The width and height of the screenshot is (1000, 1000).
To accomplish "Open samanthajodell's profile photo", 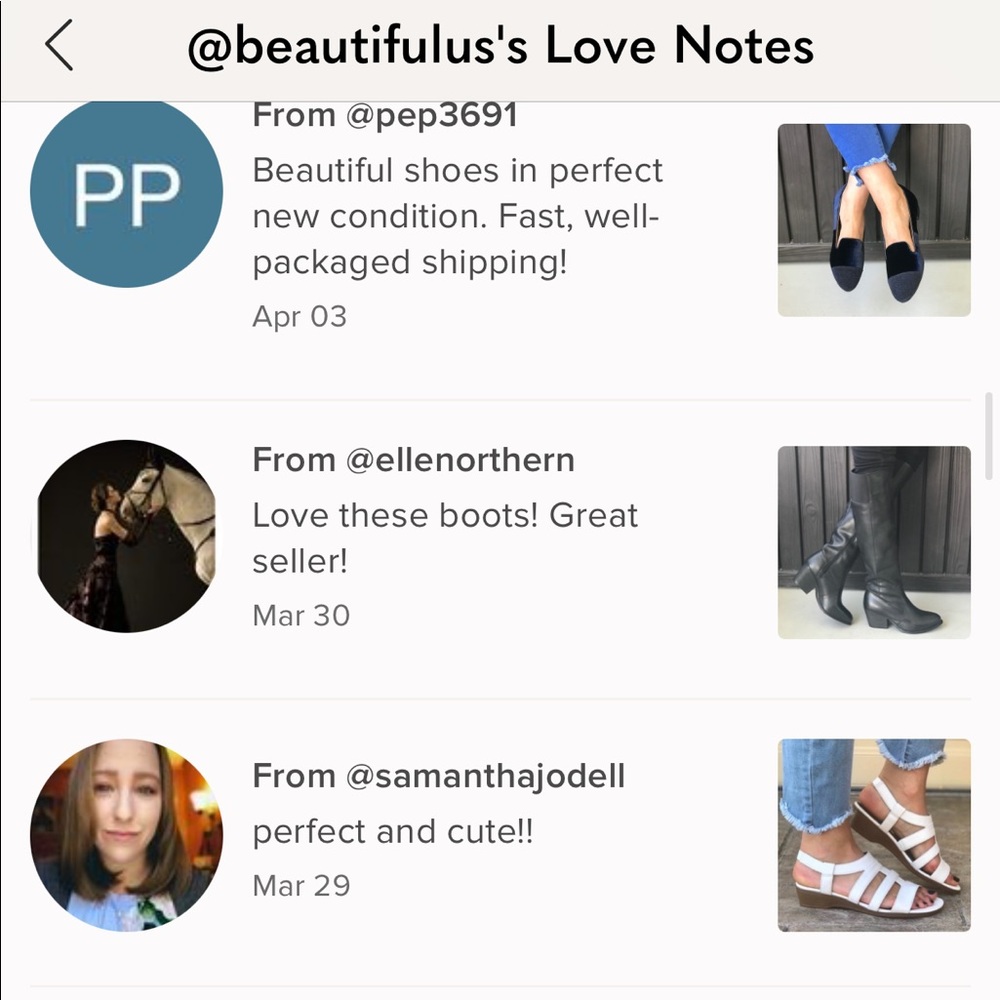I will tap(126, 836).
